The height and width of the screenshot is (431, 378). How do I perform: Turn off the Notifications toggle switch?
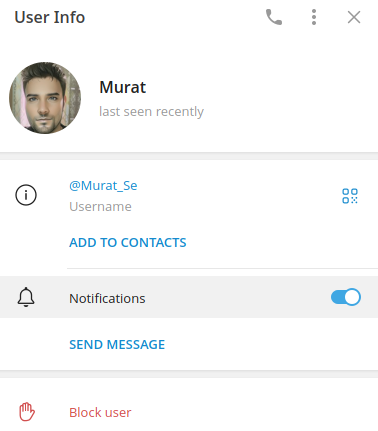tap(346, 297)
